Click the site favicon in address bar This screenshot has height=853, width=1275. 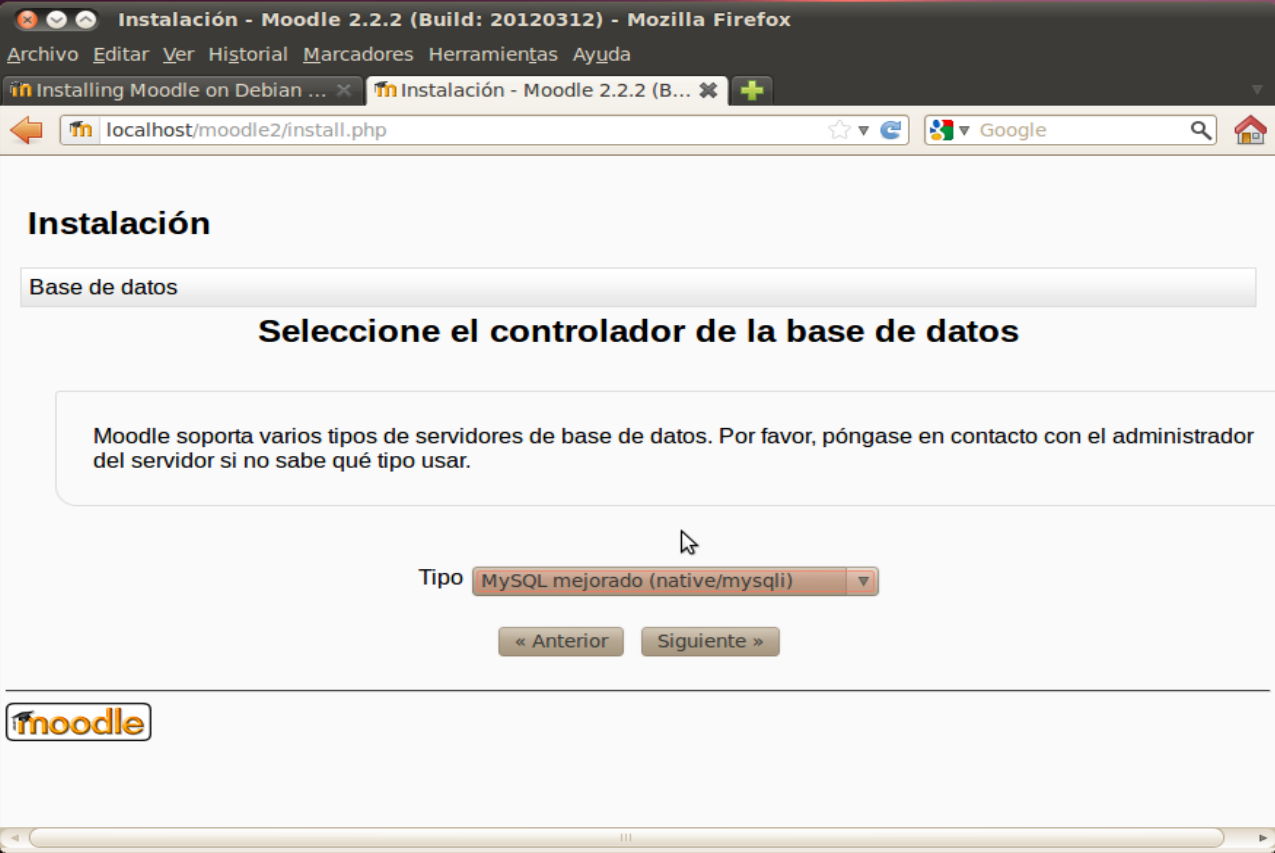81,130
